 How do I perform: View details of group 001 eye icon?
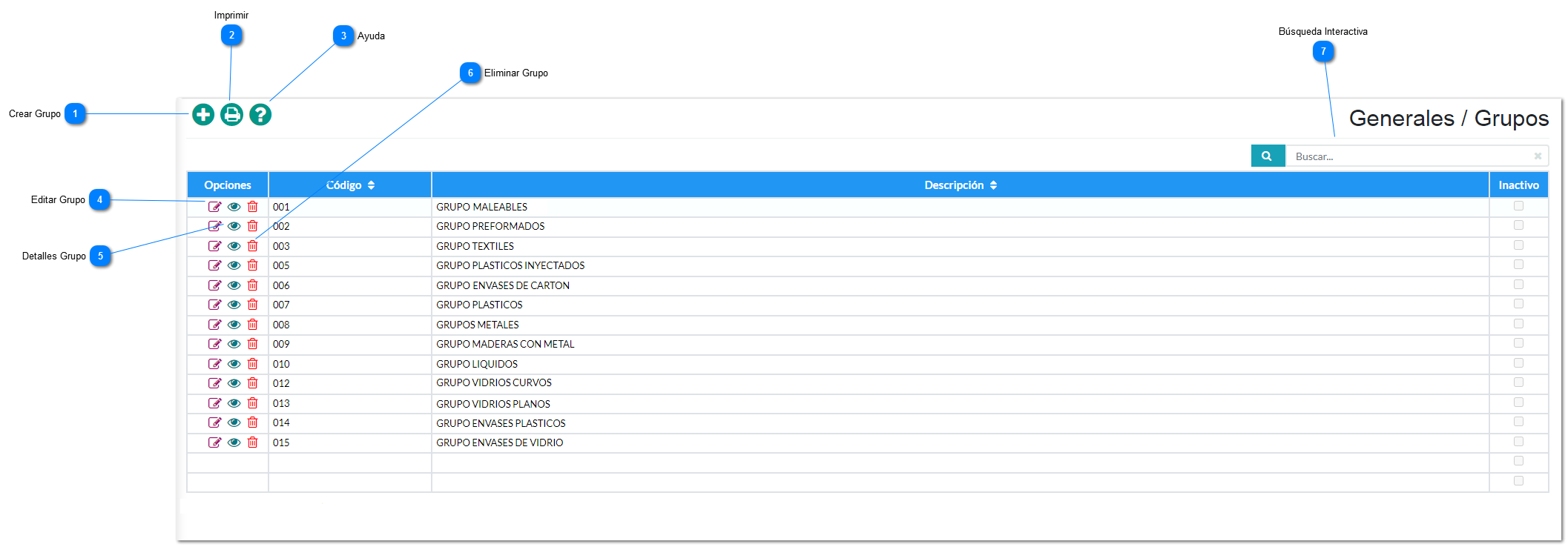[x=234, y=207]
